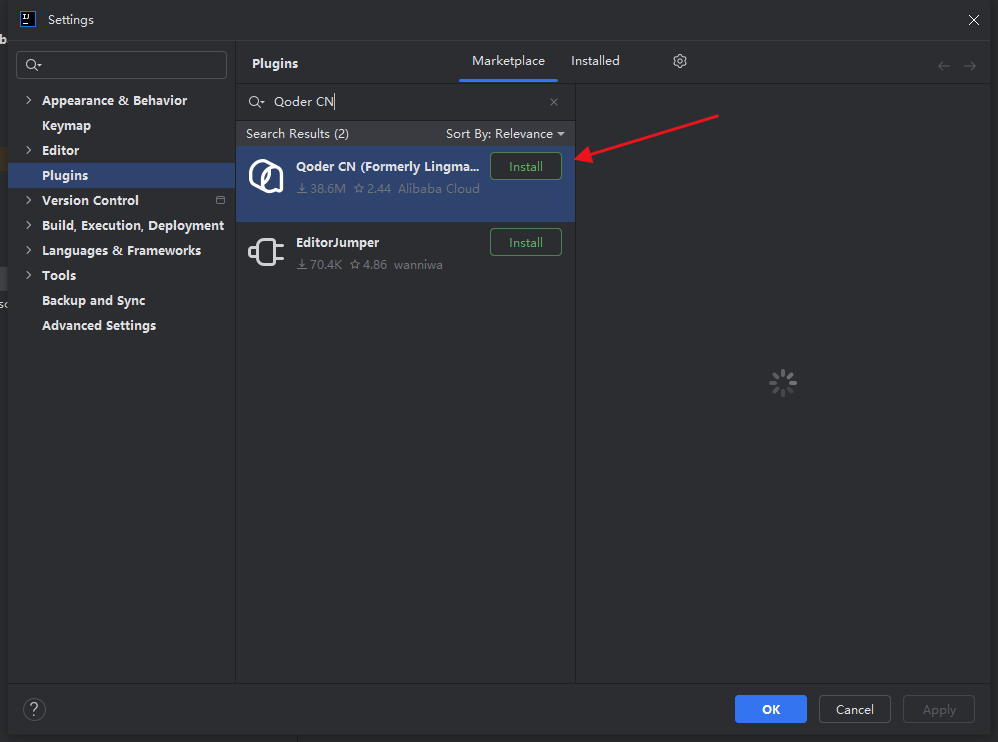Click the 2.44 star rating
This screenshot has width=998, height=742.
372,189
